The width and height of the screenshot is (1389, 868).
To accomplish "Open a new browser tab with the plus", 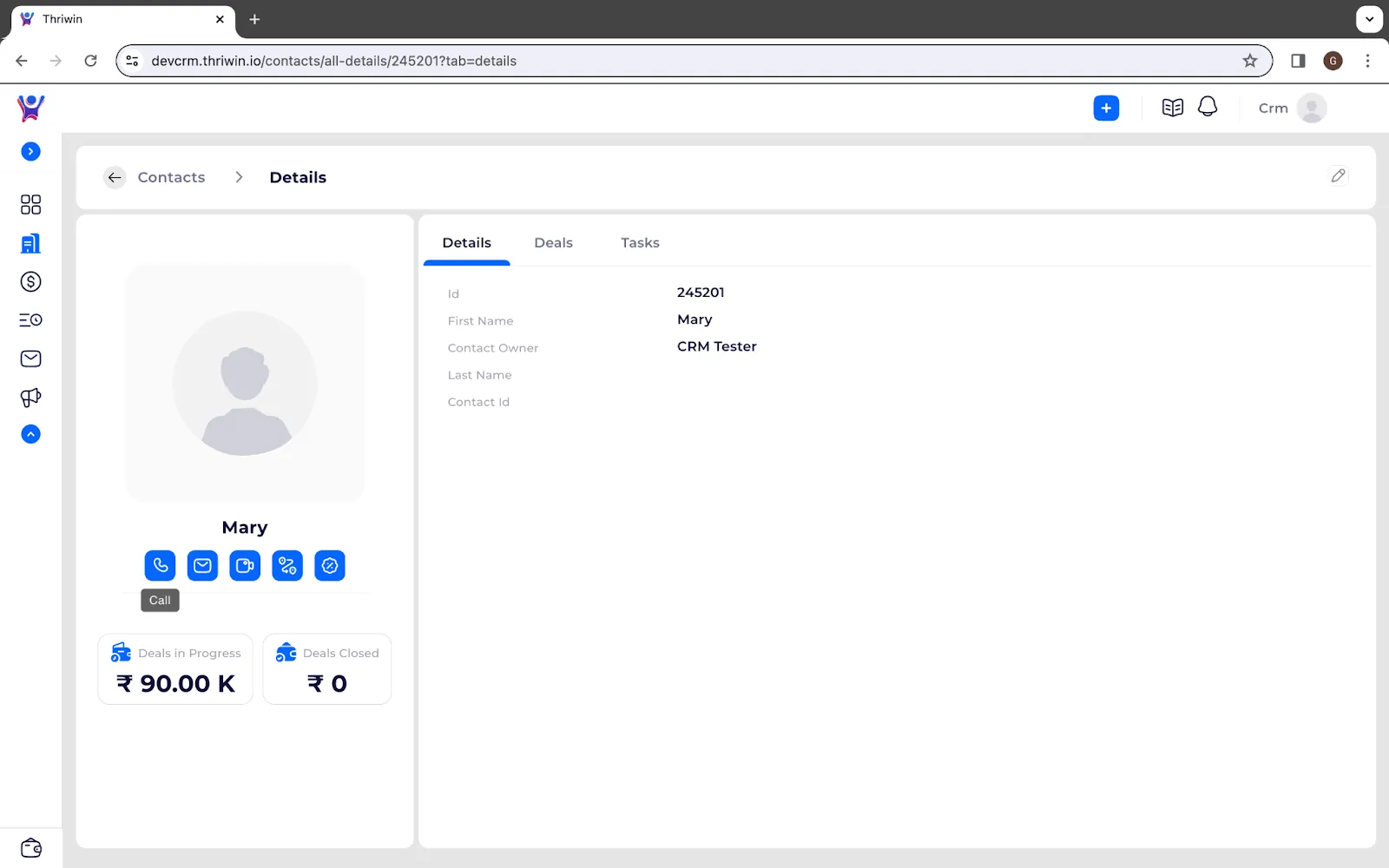I will point(254,19).
